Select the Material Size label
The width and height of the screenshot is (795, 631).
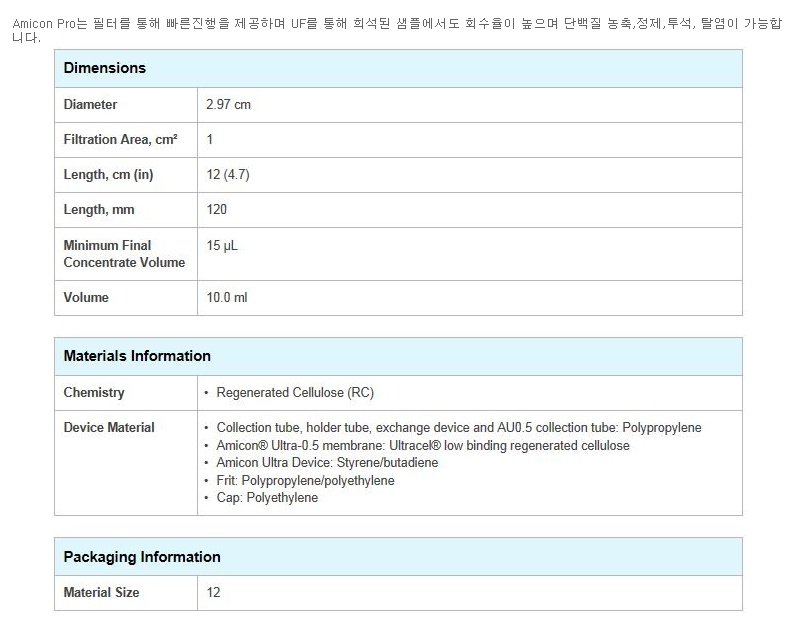pyautogui.click(x=101, y=592)
